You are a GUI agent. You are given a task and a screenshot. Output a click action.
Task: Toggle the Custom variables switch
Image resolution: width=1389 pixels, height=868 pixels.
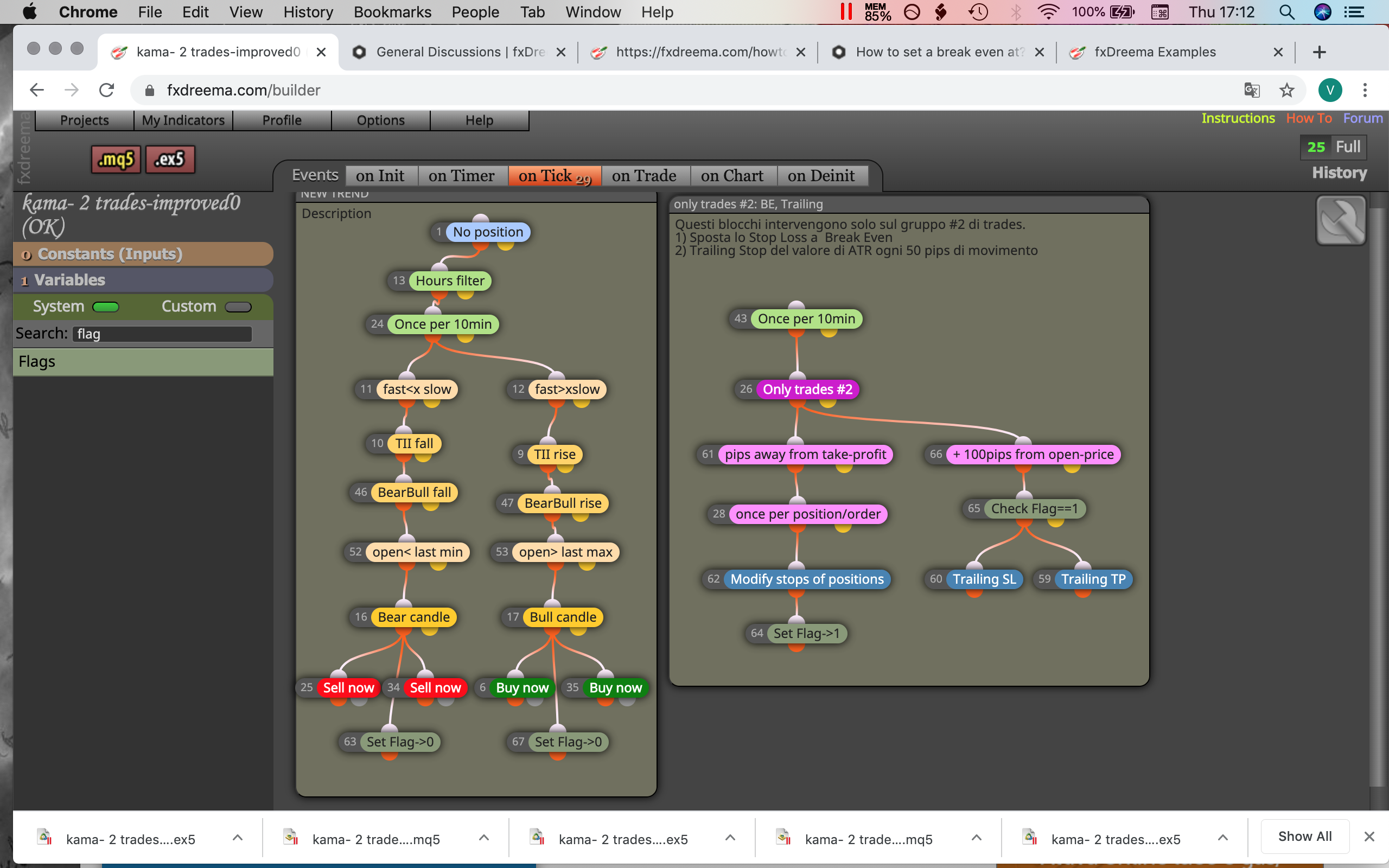coord(238,307)
